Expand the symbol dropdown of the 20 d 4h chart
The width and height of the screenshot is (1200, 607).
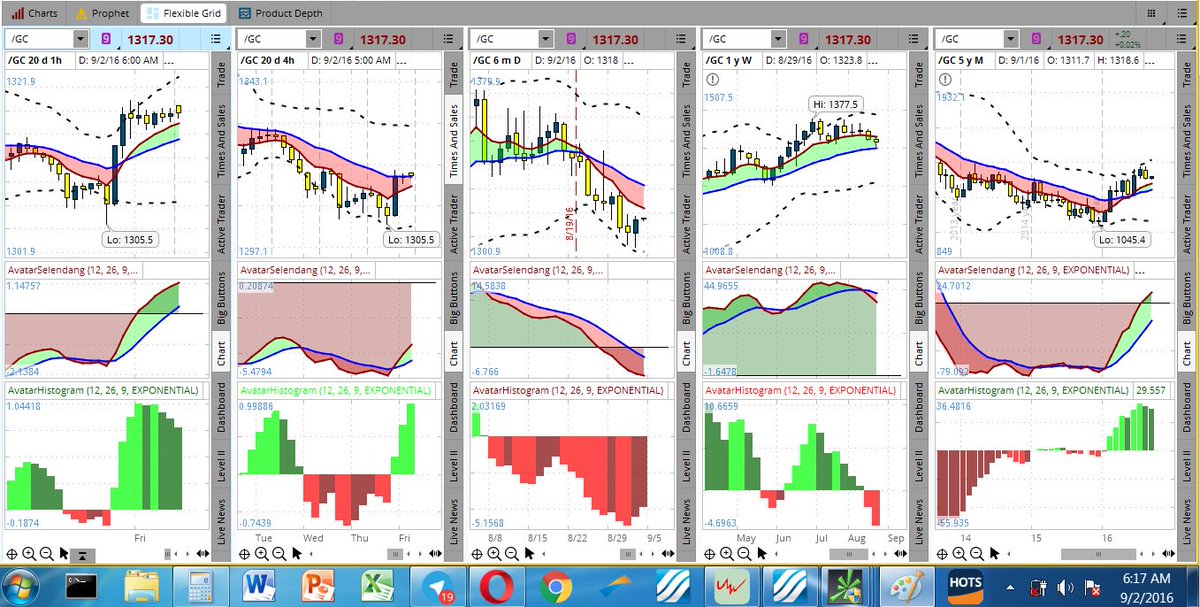pyautogui.click(x=312, y=39)
